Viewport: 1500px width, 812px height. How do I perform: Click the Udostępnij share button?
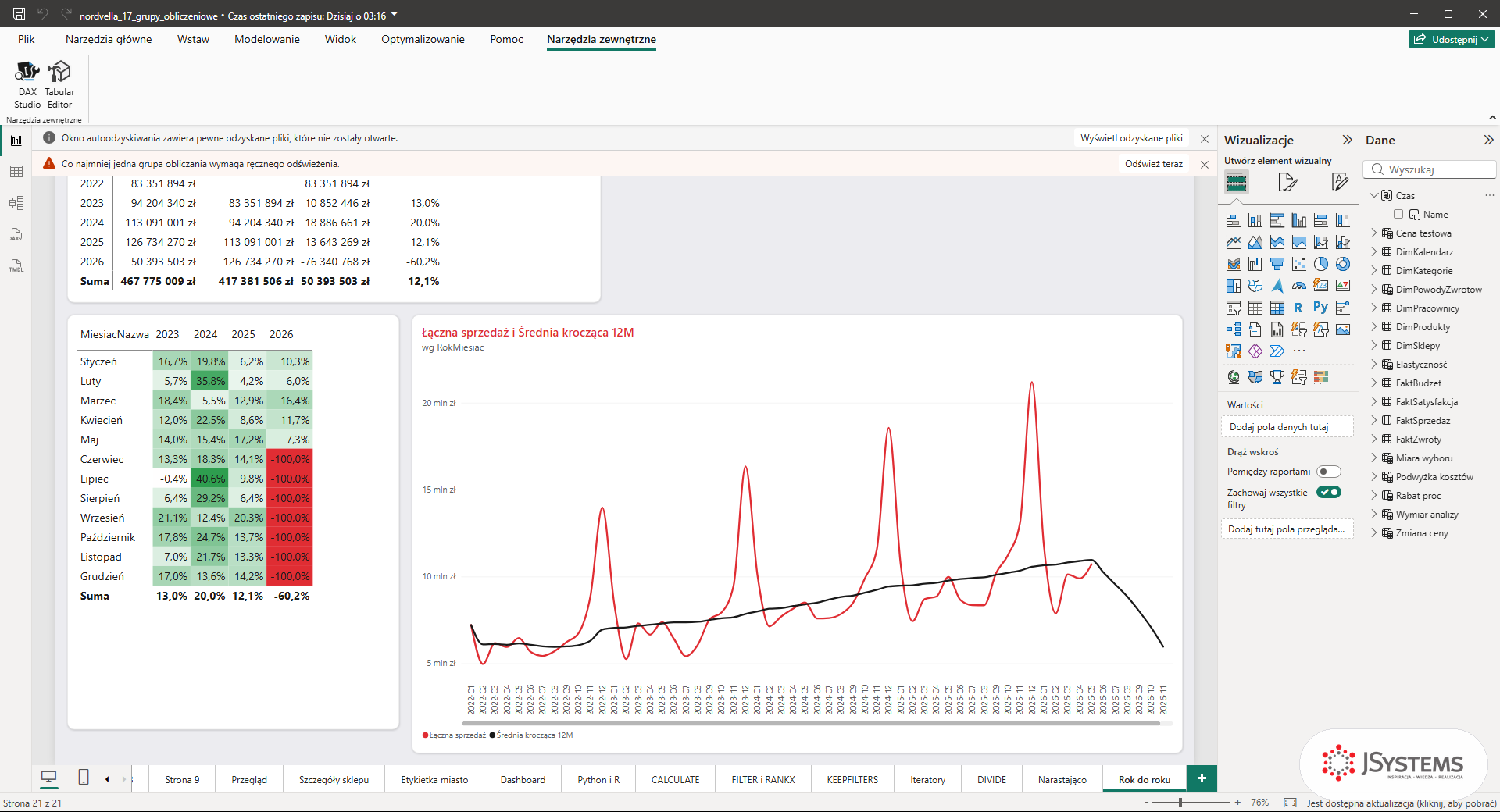[x=1452, y=39]
